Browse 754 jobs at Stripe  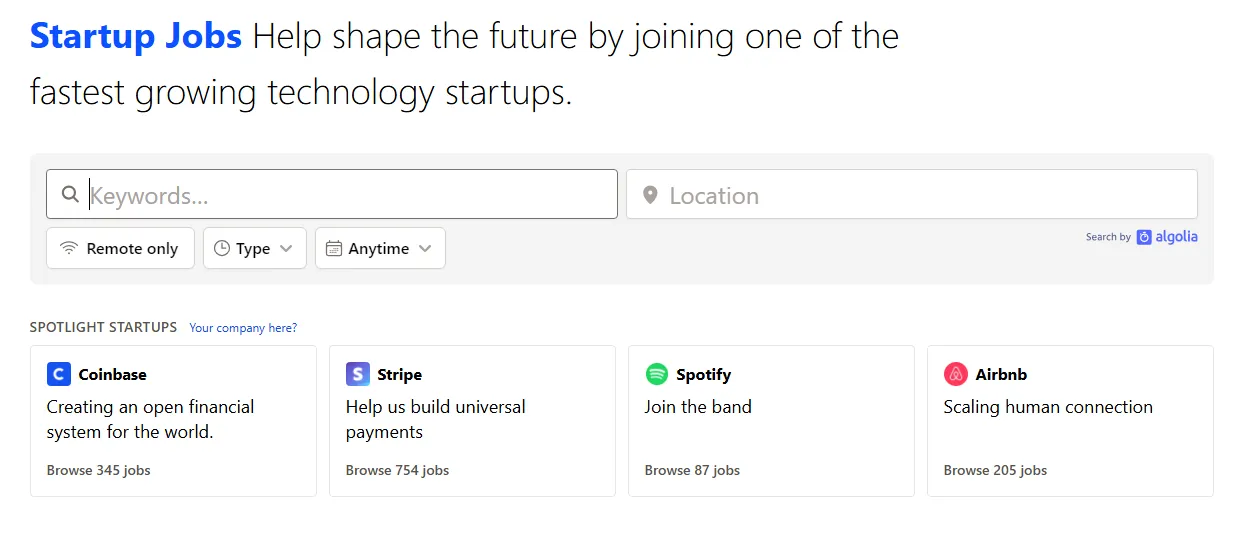pyautogui.click(x=398, y=470)
